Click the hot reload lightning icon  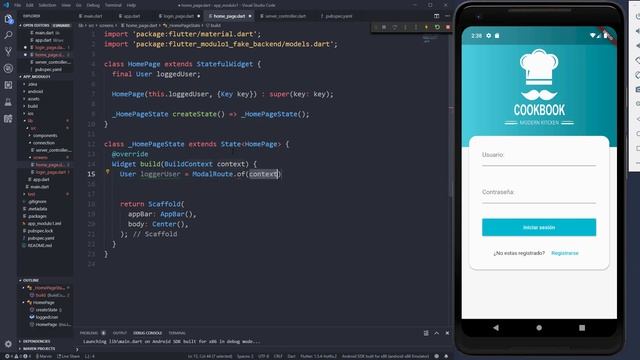pyautogui.click(x=427, y=27)
